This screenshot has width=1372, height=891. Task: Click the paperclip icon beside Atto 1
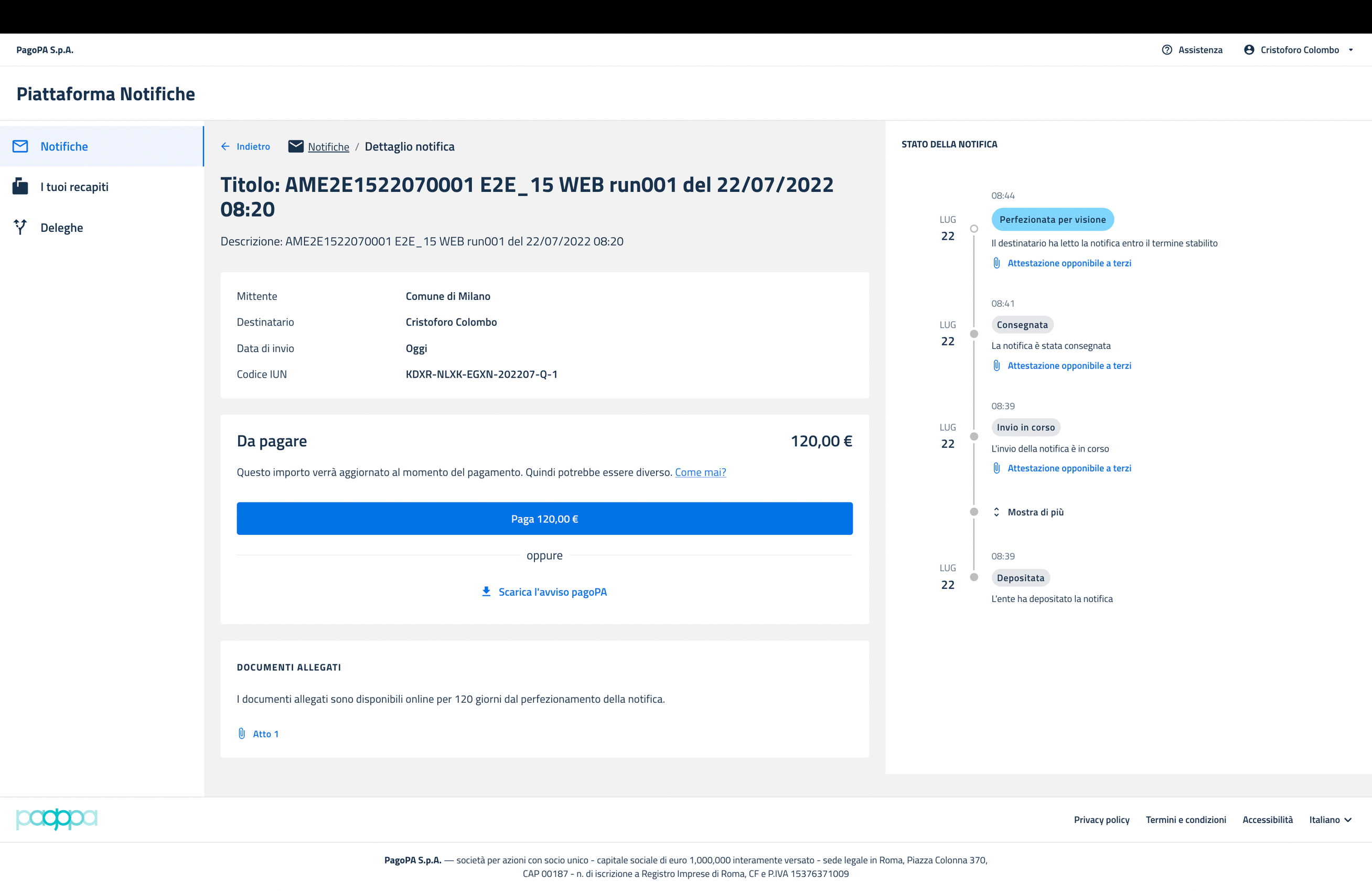pyautogui.click(x=242, y=733)
